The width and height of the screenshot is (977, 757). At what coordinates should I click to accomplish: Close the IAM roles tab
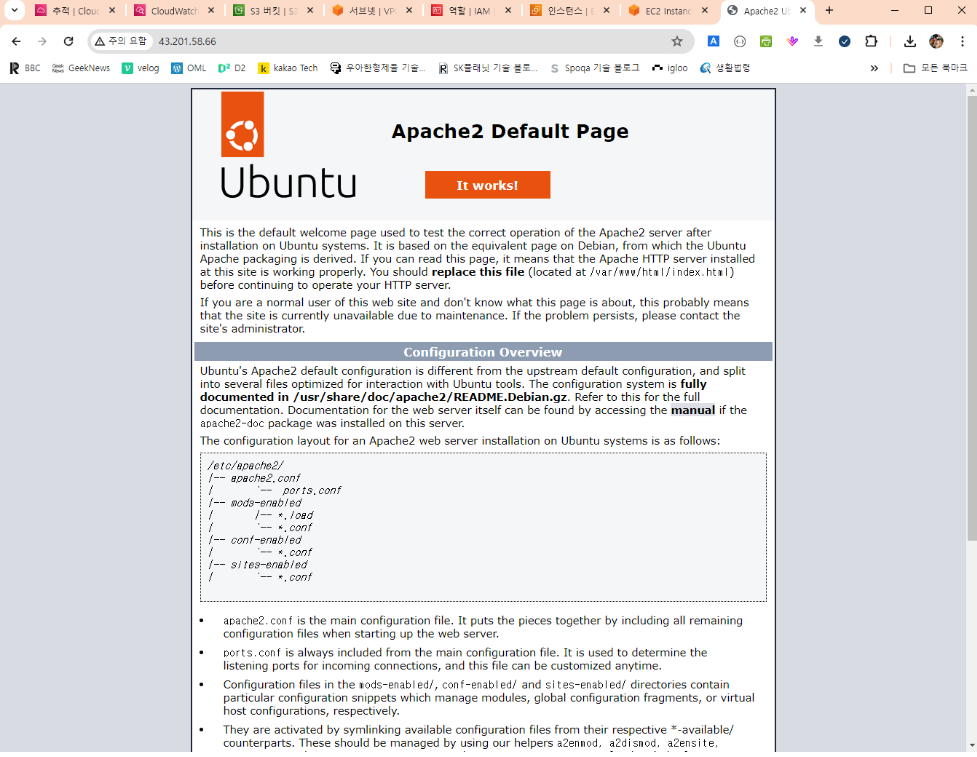(508, 11)
